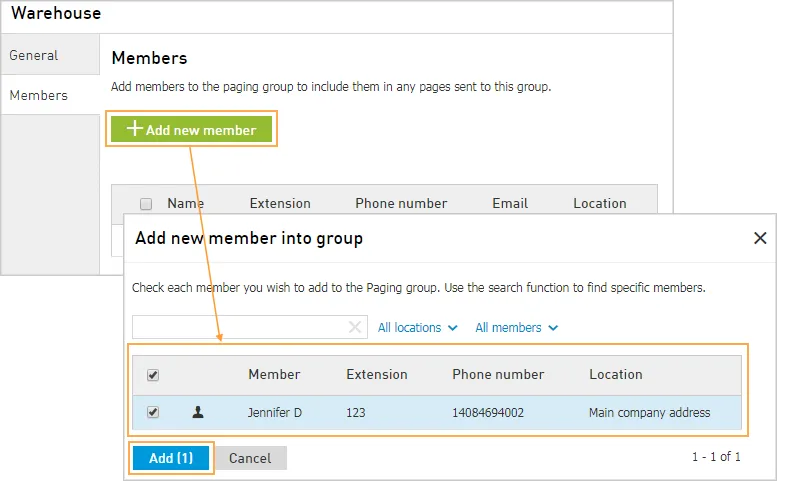Click the Warehouse group title

[56, 13]
